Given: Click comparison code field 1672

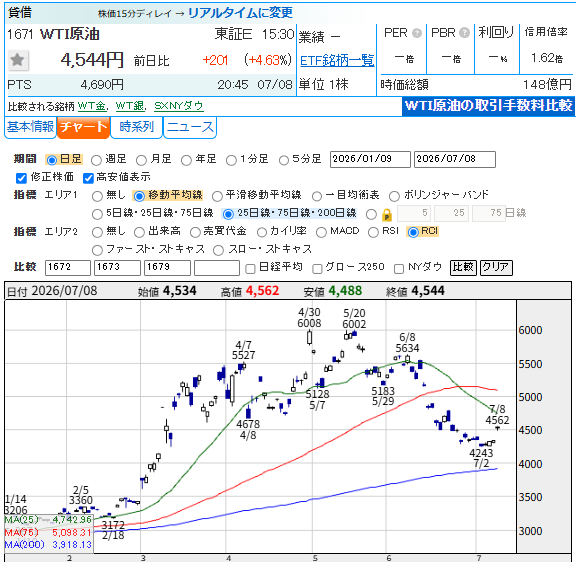Looking at the screenshot, I should click(68, 268).
